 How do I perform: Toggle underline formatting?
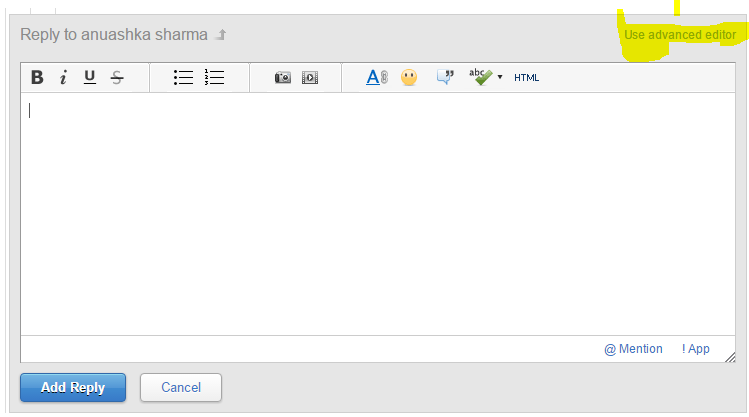[x=90, y=77]
